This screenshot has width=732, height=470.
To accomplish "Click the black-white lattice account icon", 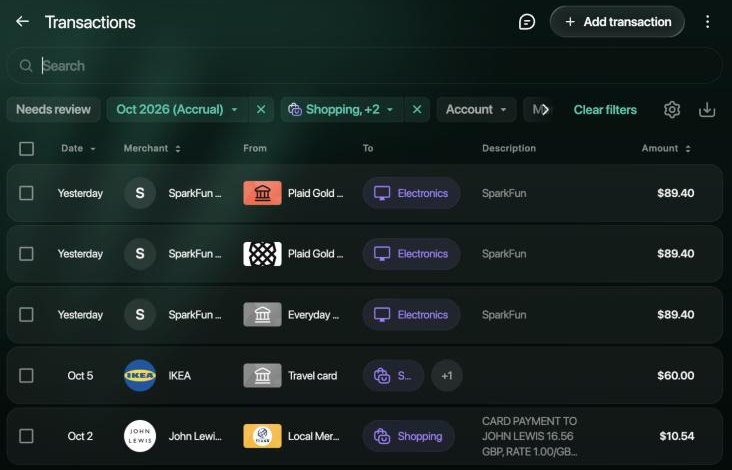I will (262, 253).
